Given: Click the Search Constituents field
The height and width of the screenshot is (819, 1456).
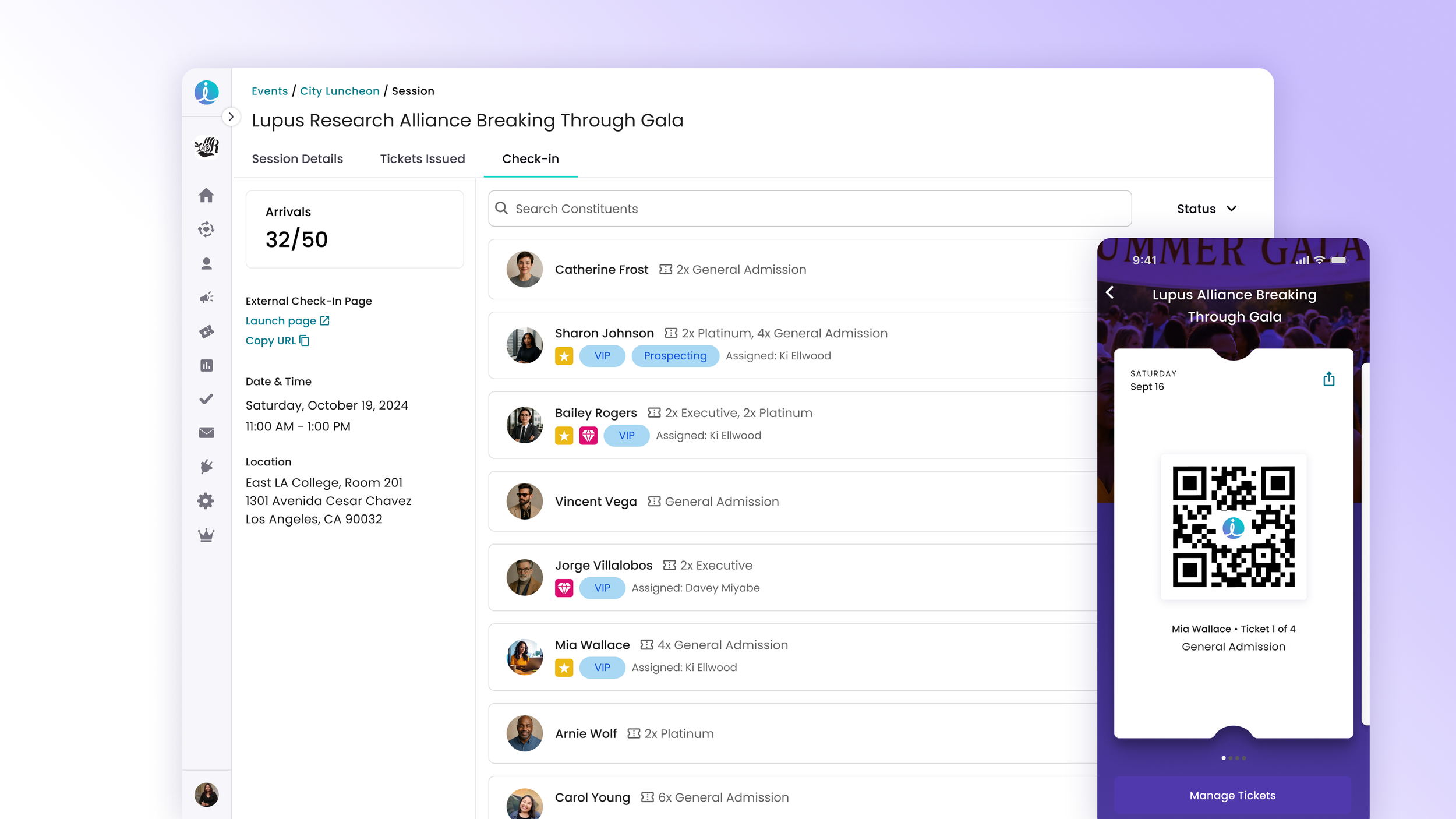Looking at the screenshot, I should [810, 209].
